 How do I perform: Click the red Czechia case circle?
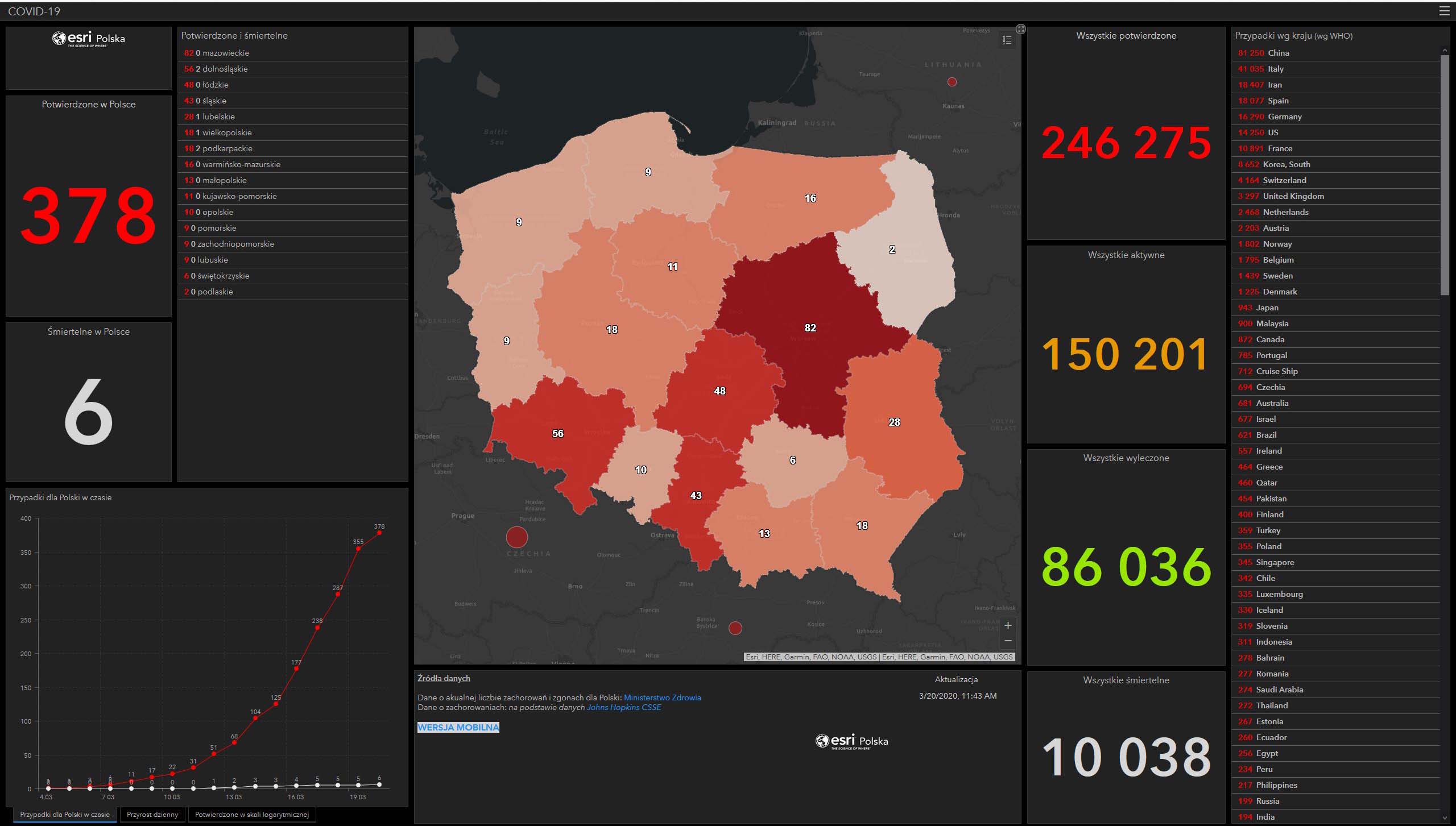pos(516,537)
